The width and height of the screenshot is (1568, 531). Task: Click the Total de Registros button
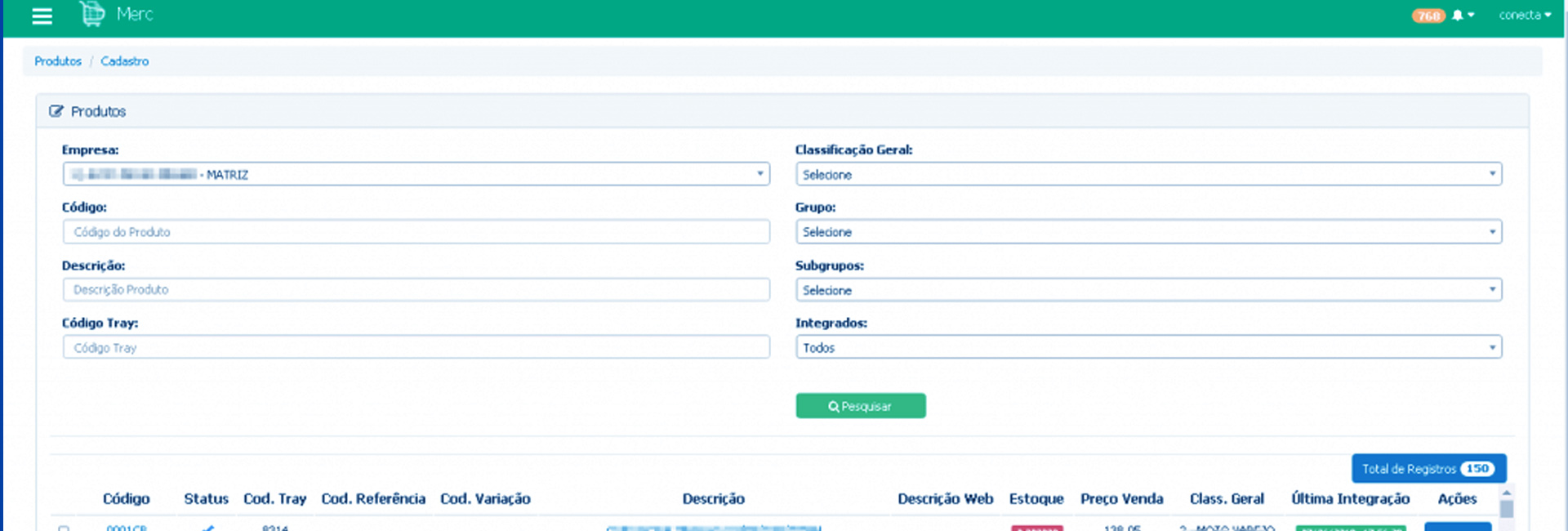[x=1428, y=469]
